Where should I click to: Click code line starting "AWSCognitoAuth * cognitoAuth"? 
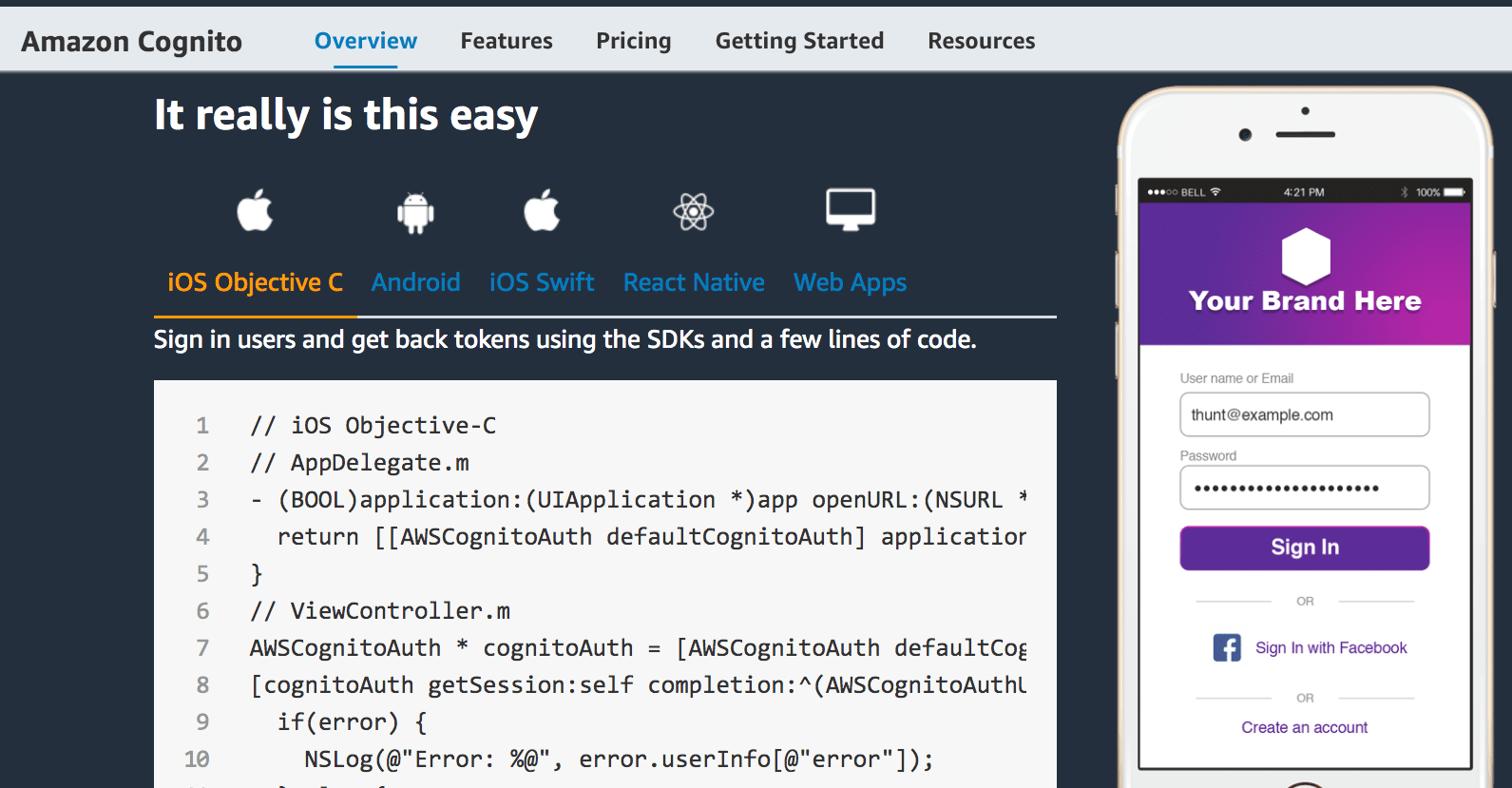(638, 647)
